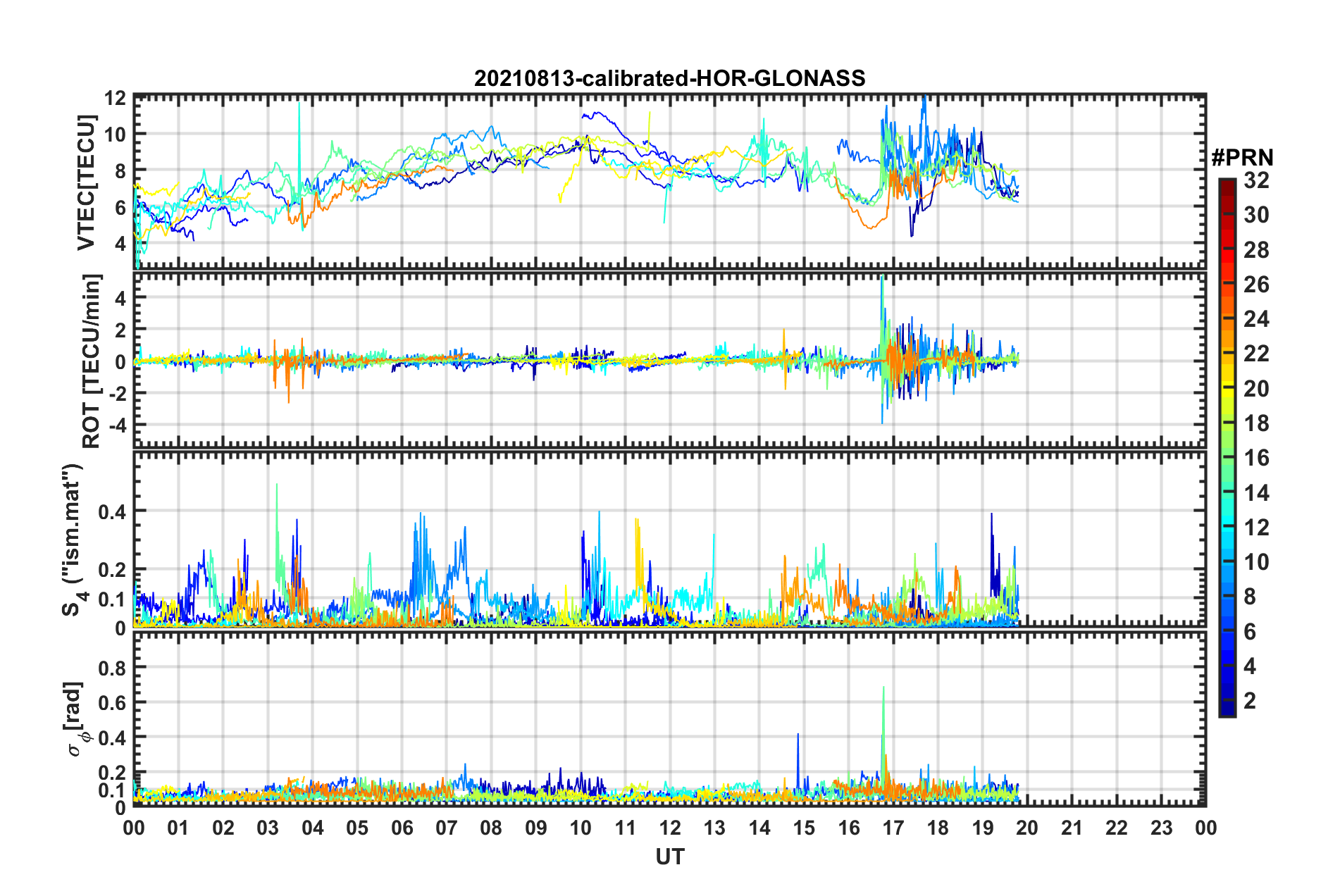Click VTEC y-axis tick label 4
This screenshot has height=896, width=1340.
point(121,244)
